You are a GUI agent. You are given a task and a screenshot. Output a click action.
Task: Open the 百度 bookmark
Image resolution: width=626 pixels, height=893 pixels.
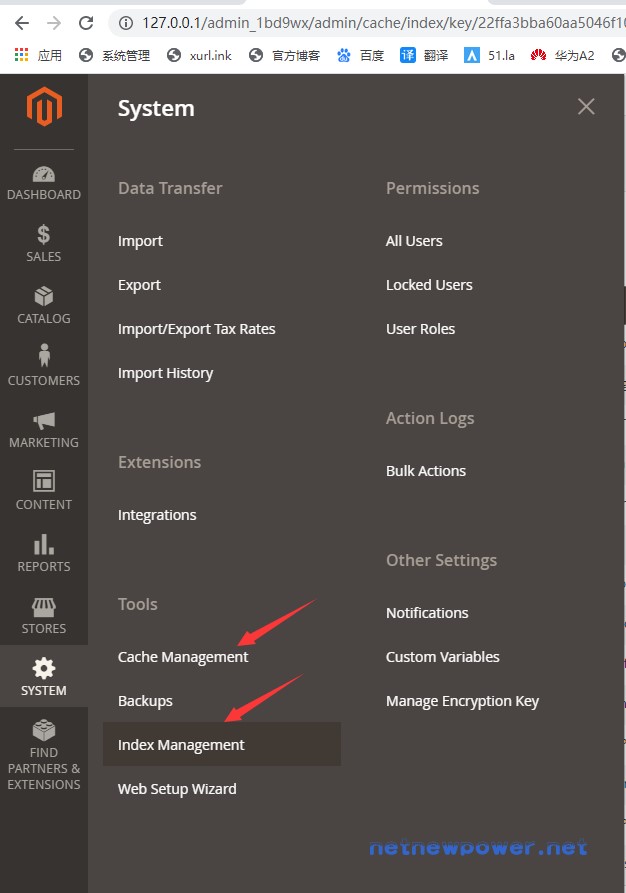[x=361, y=55]
